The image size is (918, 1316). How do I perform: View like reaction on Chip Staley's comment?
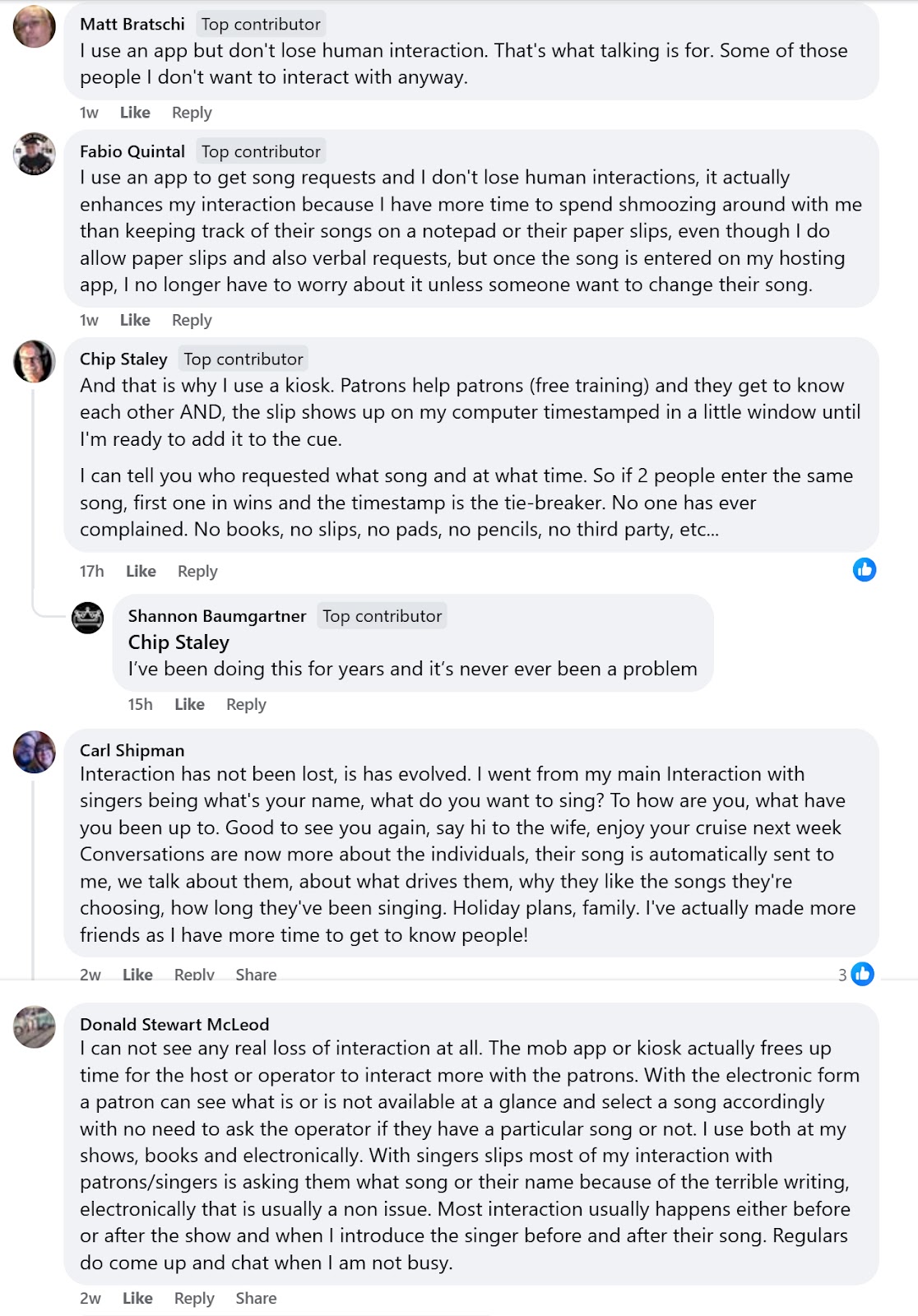coord(865,569)
